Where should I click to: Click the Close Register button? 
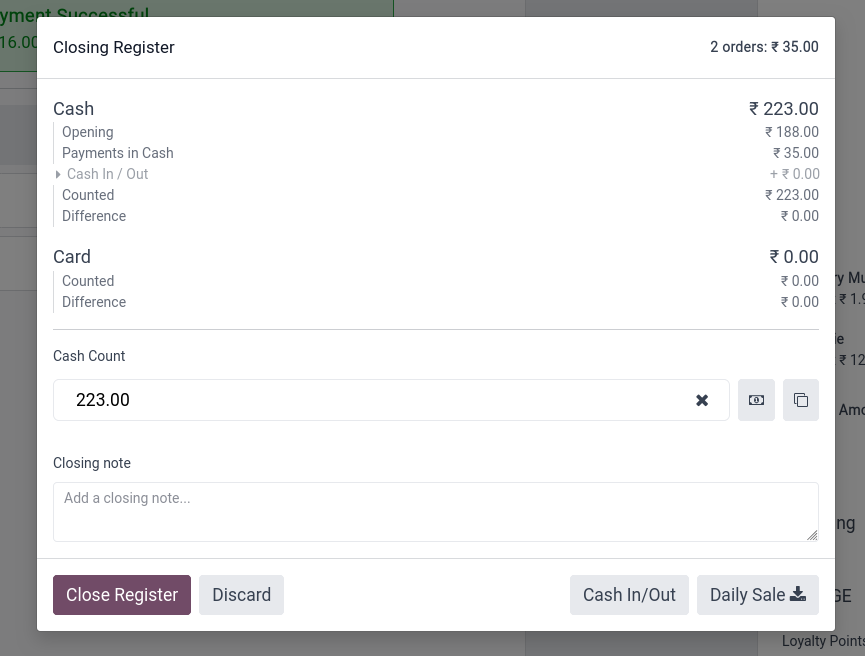tap(122, 595)
